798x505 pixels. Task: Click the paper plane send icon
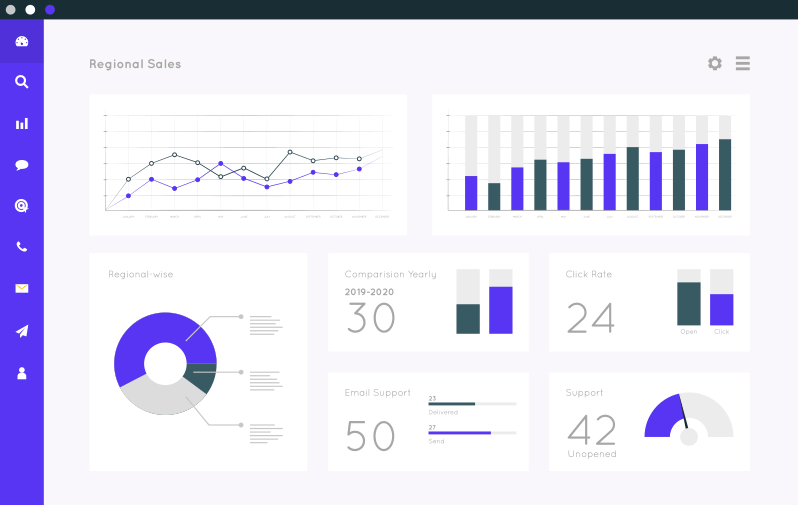tap(22, 331)
